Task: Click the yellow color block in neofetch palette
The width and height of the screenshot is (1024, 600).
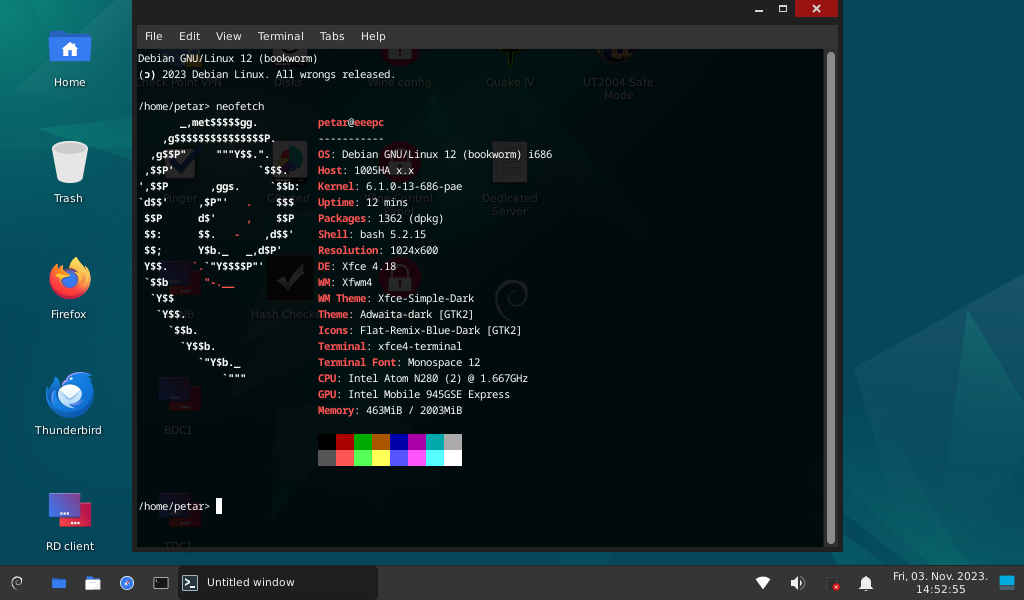Action: click(381, 458)
